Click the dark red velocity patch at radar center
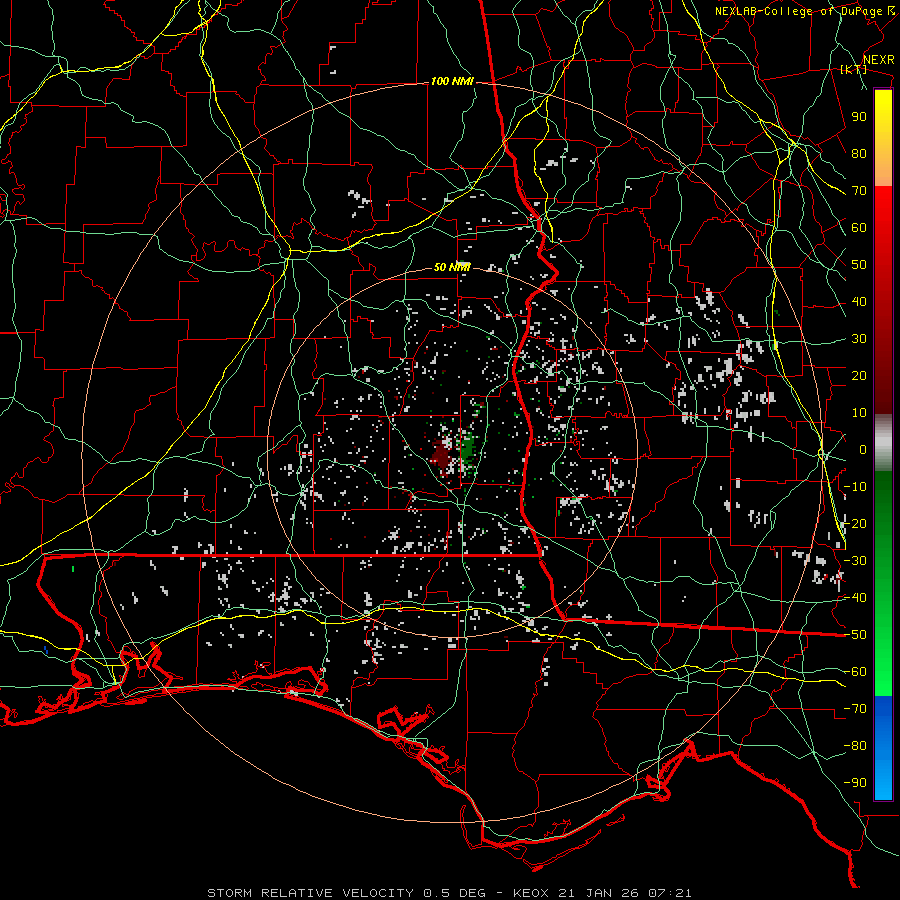Screen dimensions: 900x900 point(441,455)
